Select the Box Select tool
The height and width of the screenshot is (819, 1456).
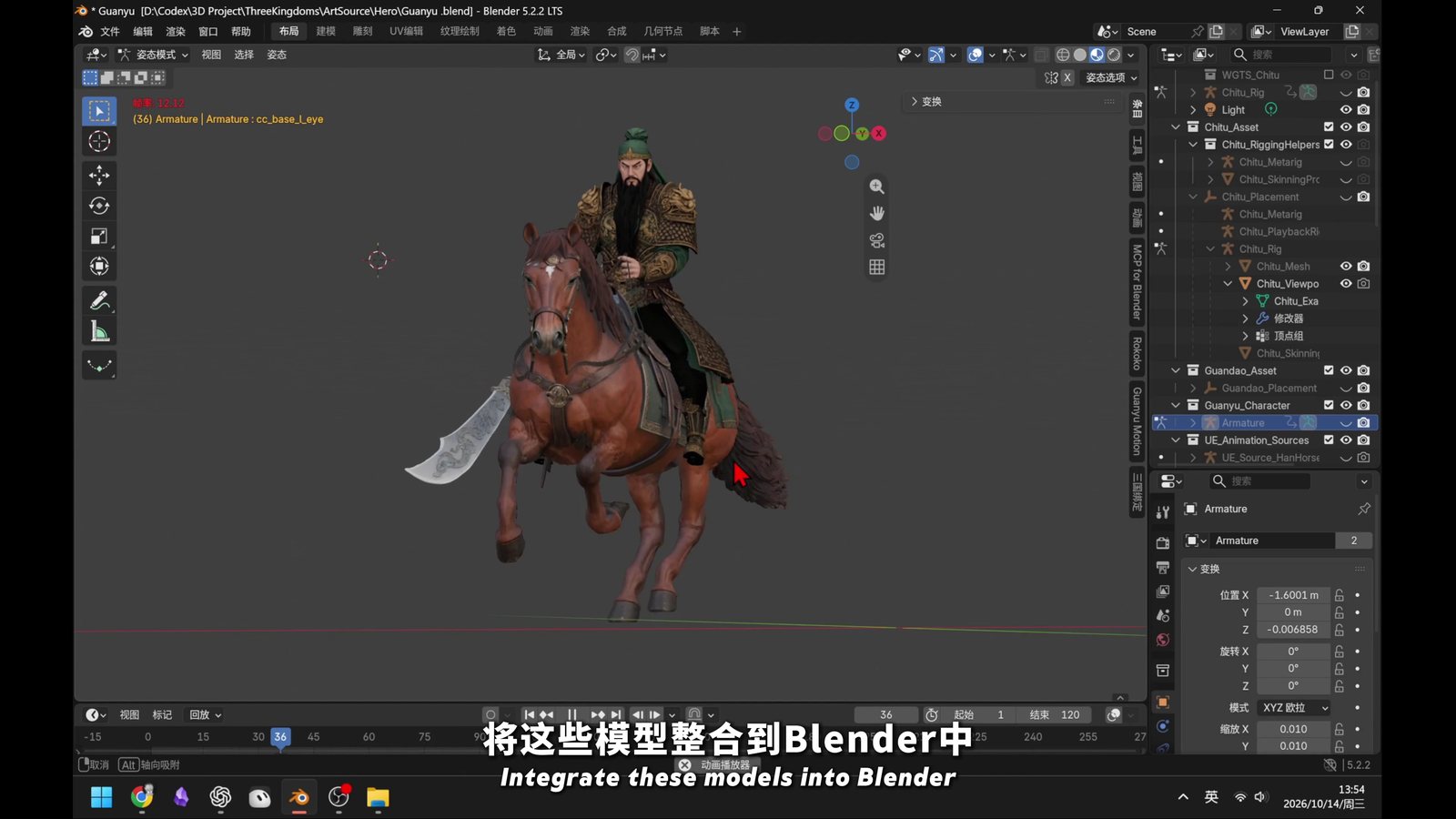[99, 111]
